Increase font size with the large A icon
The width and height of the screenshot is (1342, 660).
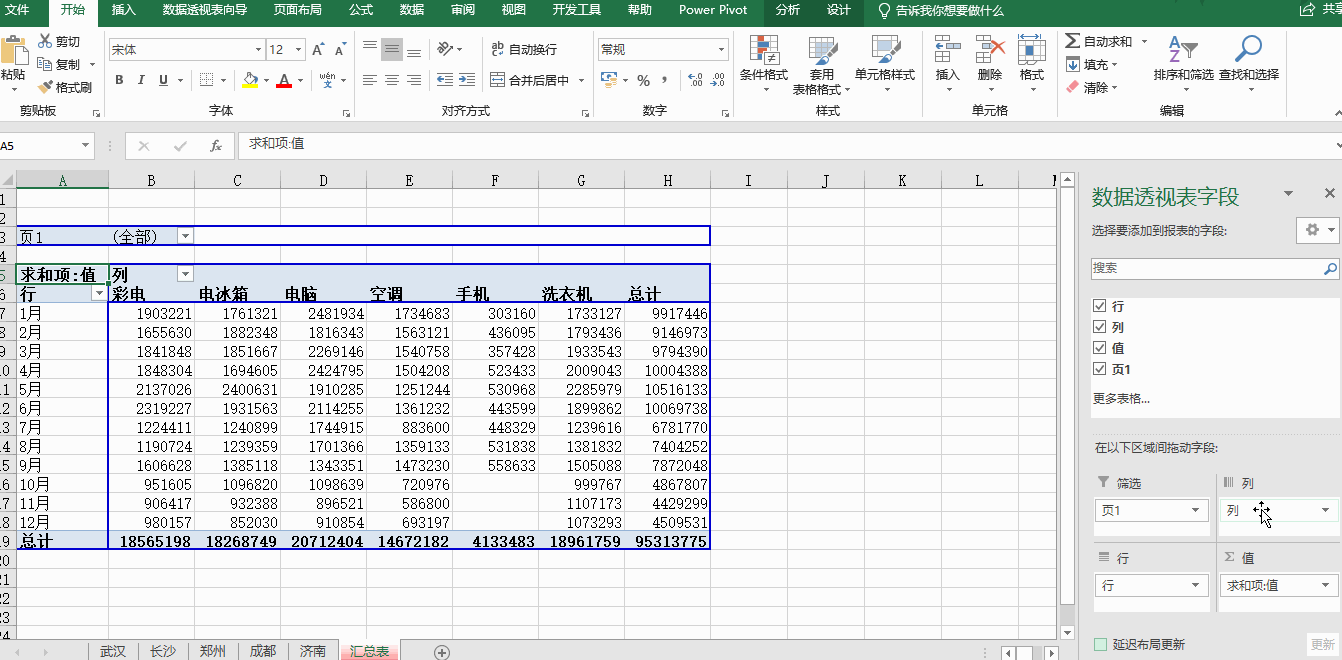pos(318,49)
